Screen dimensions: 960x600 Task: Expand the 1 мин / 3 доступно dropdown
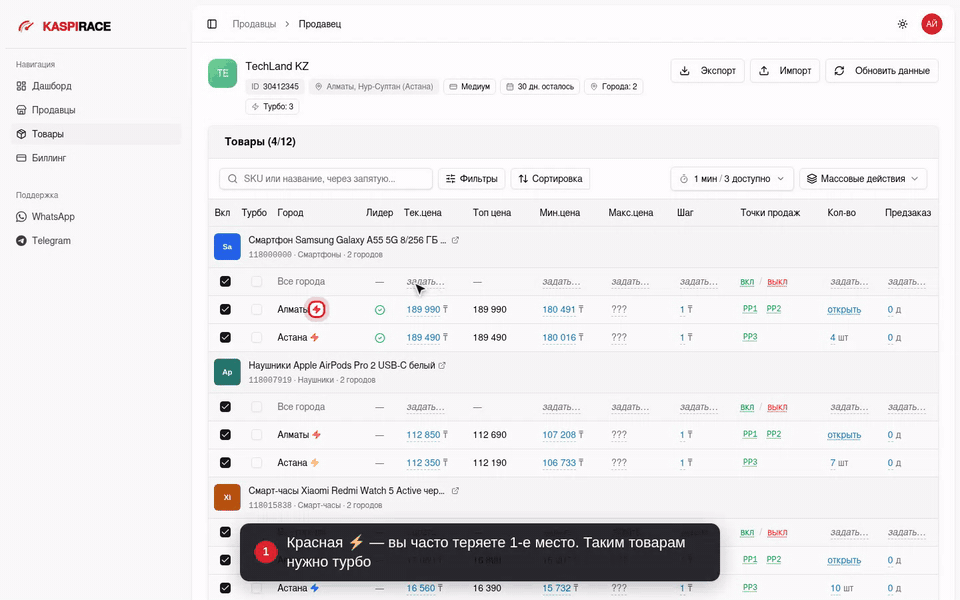point(732,179)
